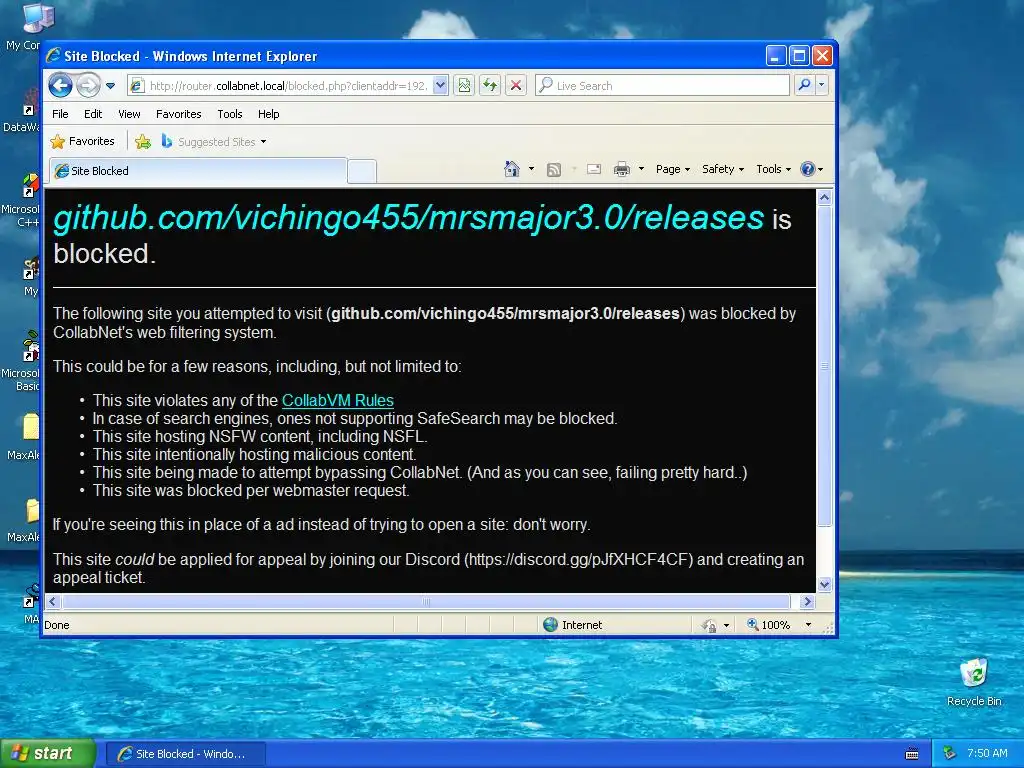This screenshot has width=1024, height=768.
Task: Expand the zoom level dropdown arrow
Action: 808,625
